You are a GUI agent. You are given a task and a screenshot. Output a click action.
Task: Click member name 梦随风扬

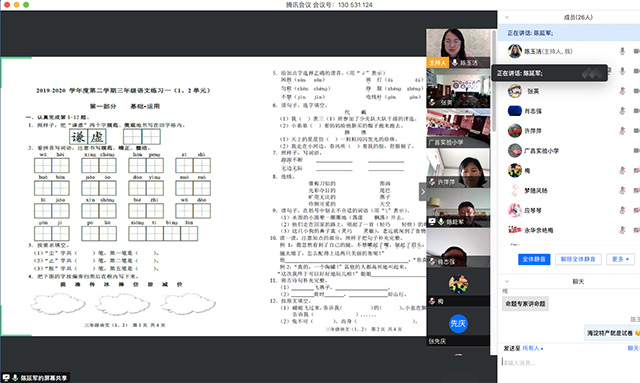(x=536, y=190)
